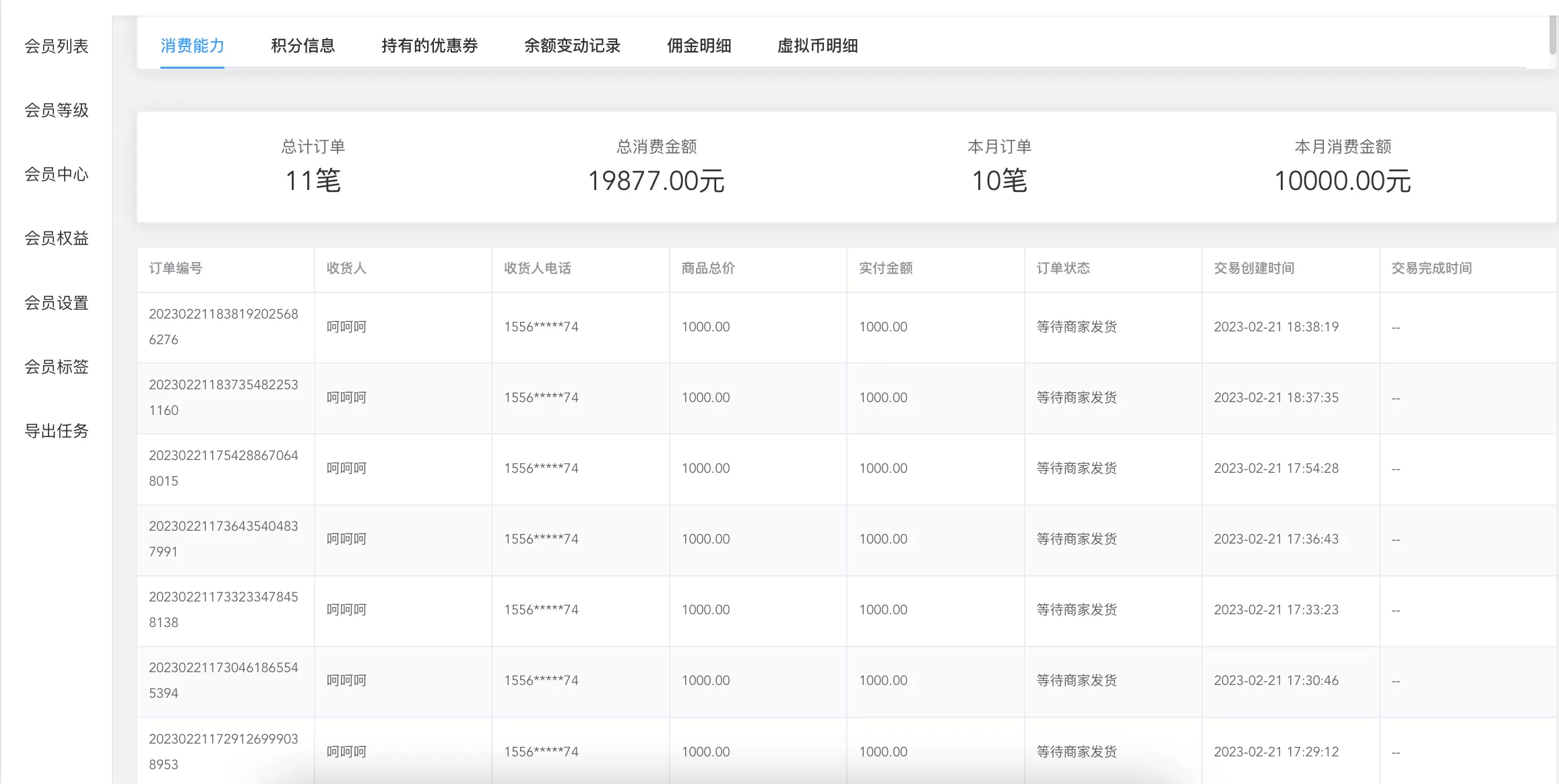Select order number ending in 6276

(224, 327)
